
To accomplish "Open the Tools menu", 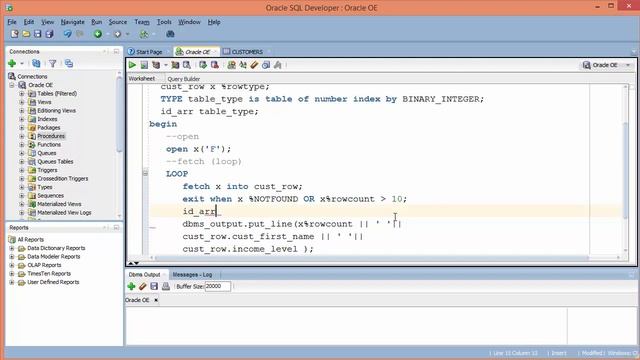I will [164, 22].
